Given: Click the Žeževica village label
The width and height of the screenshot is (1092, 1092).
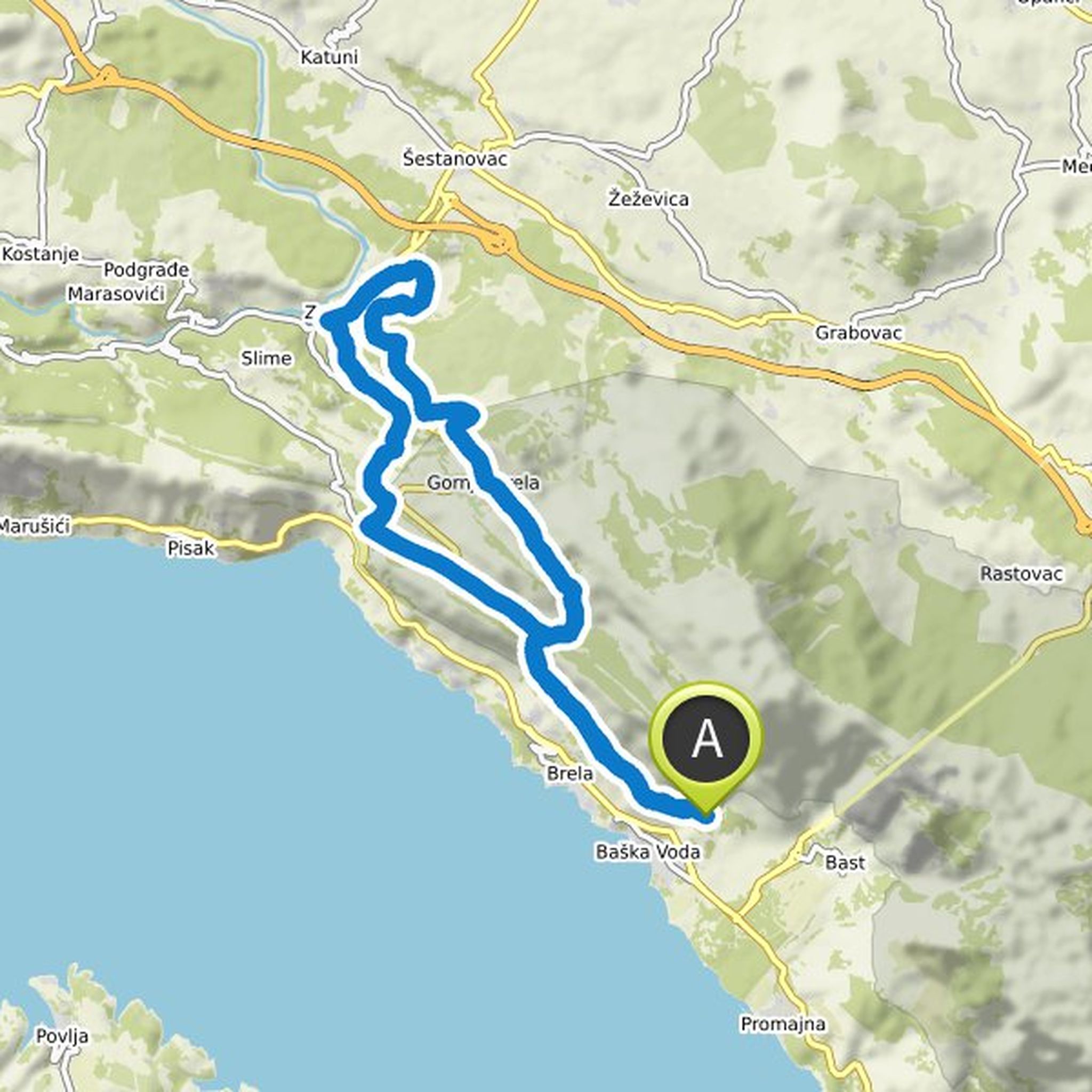Looking at the screenshot, I should (649, 199).
